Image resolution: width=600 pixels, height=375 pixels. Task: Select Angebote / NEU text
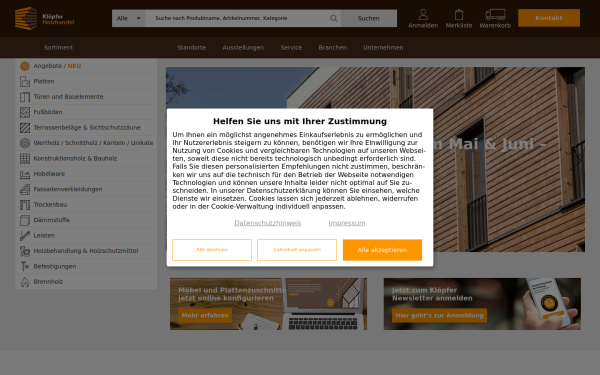point(57,66)
